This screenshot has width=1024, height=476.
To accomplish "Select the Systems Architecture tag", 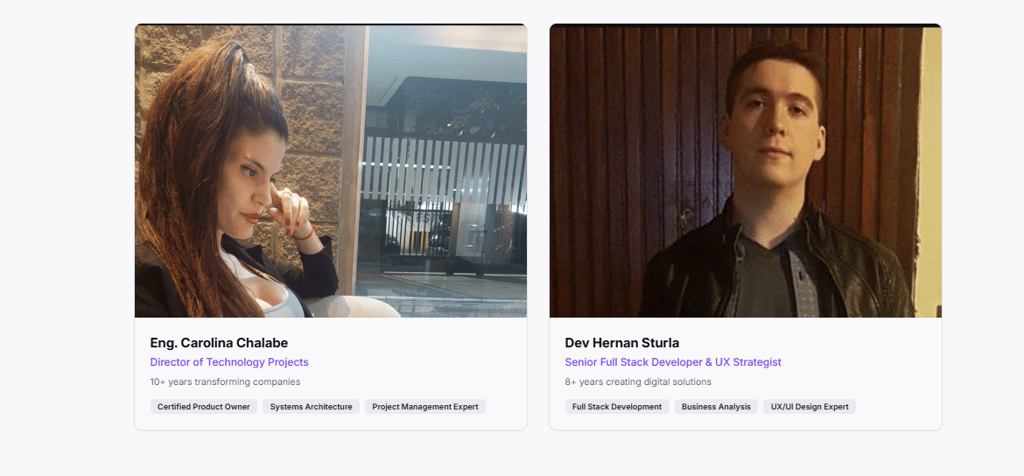I will coord(311,407).
